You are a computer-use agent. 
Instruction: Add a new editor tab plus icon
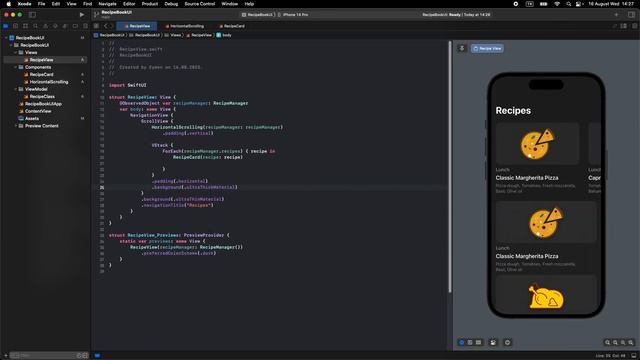616,15
